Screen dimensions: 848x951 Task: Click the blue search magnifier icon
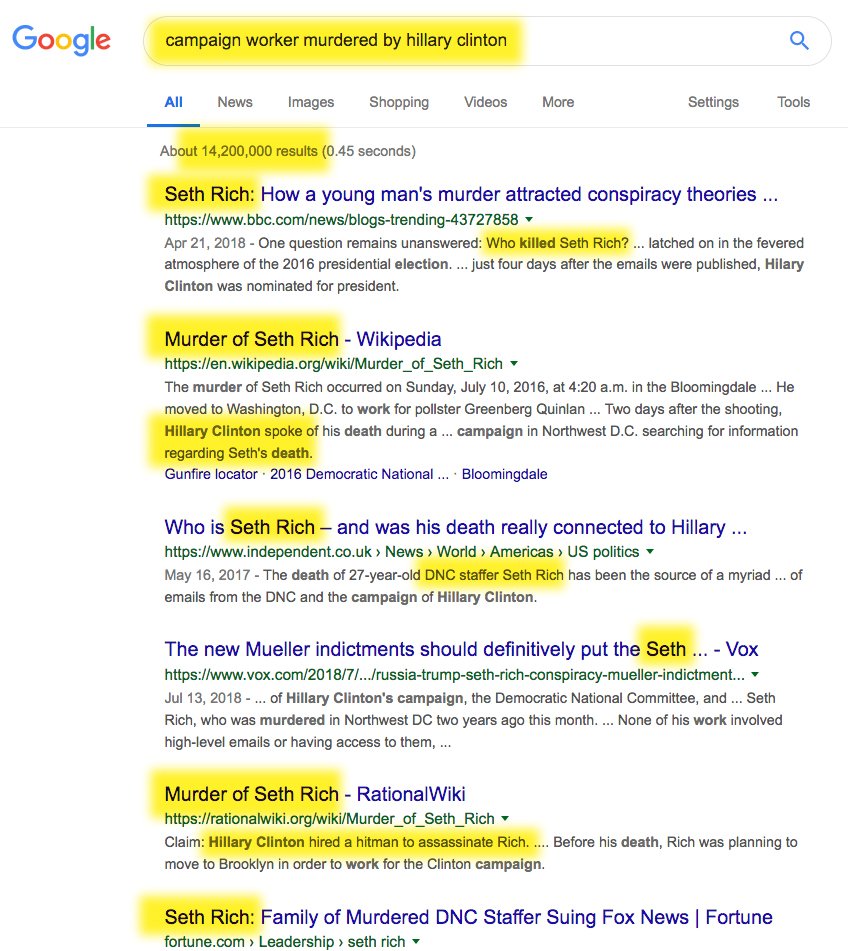(x=799, y=41)
